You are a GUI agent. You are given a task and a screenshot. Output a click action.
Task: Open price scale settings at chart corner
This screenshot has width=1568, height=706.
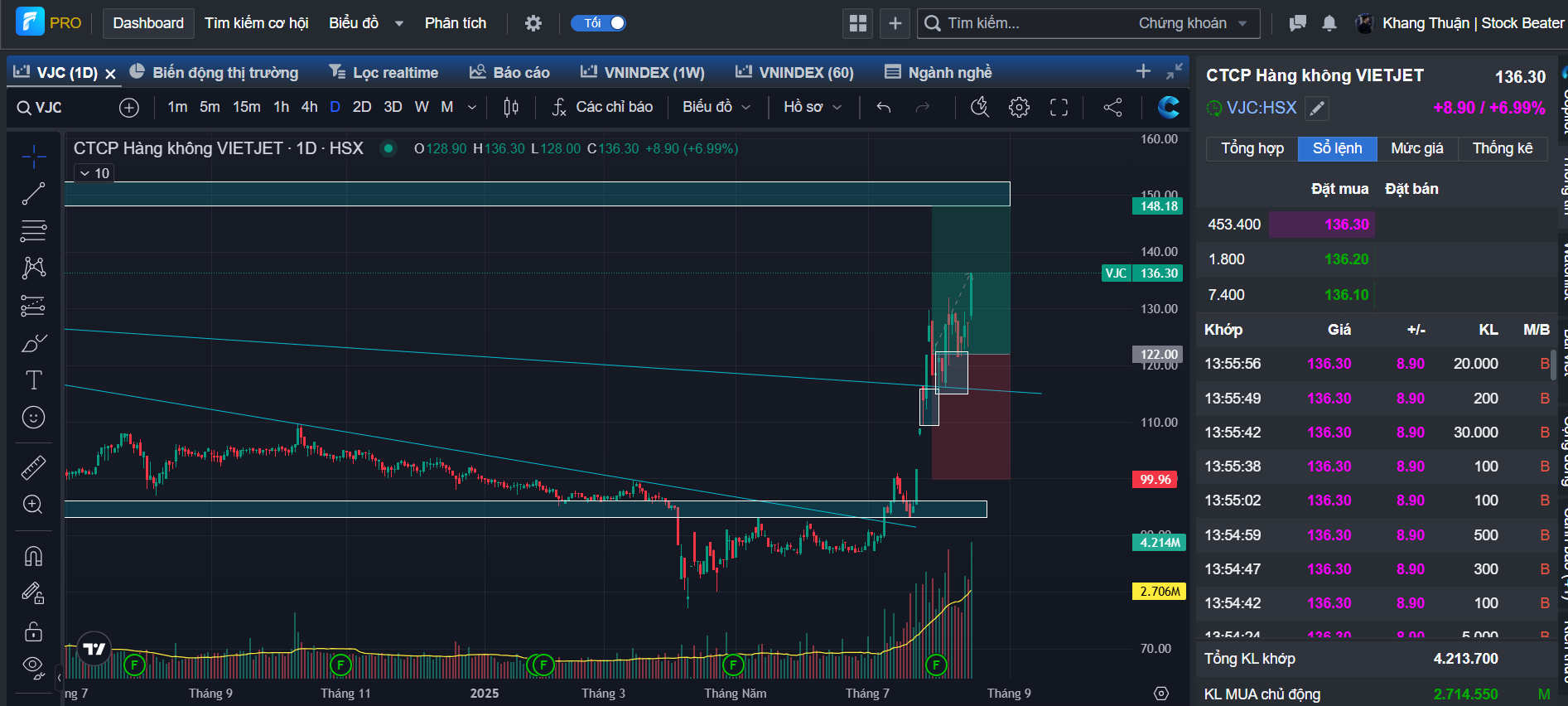click(1161, 694)
